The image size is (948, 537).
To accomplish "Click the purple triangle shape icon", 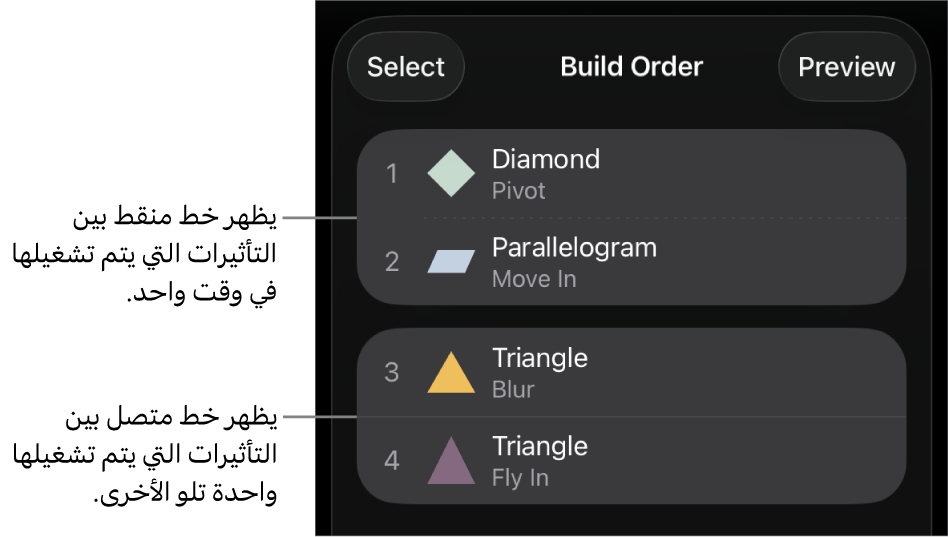I will pyautogui.click(x=451, y=461).
